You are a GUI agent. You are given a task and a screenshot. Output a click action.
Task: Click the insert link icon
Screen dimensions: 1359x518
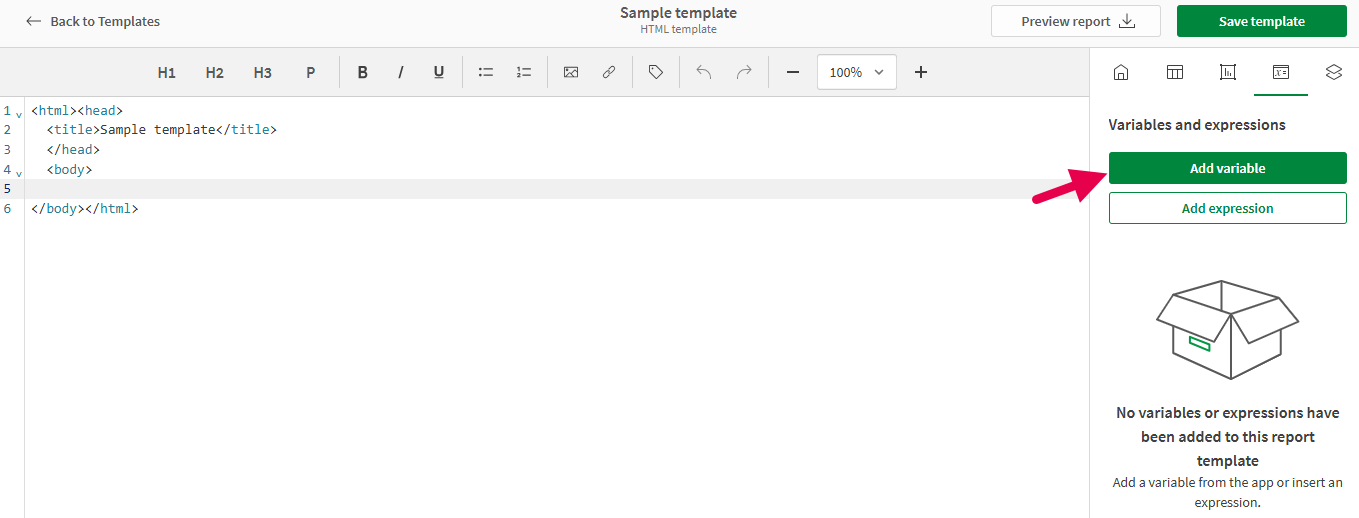click(608, 72)
